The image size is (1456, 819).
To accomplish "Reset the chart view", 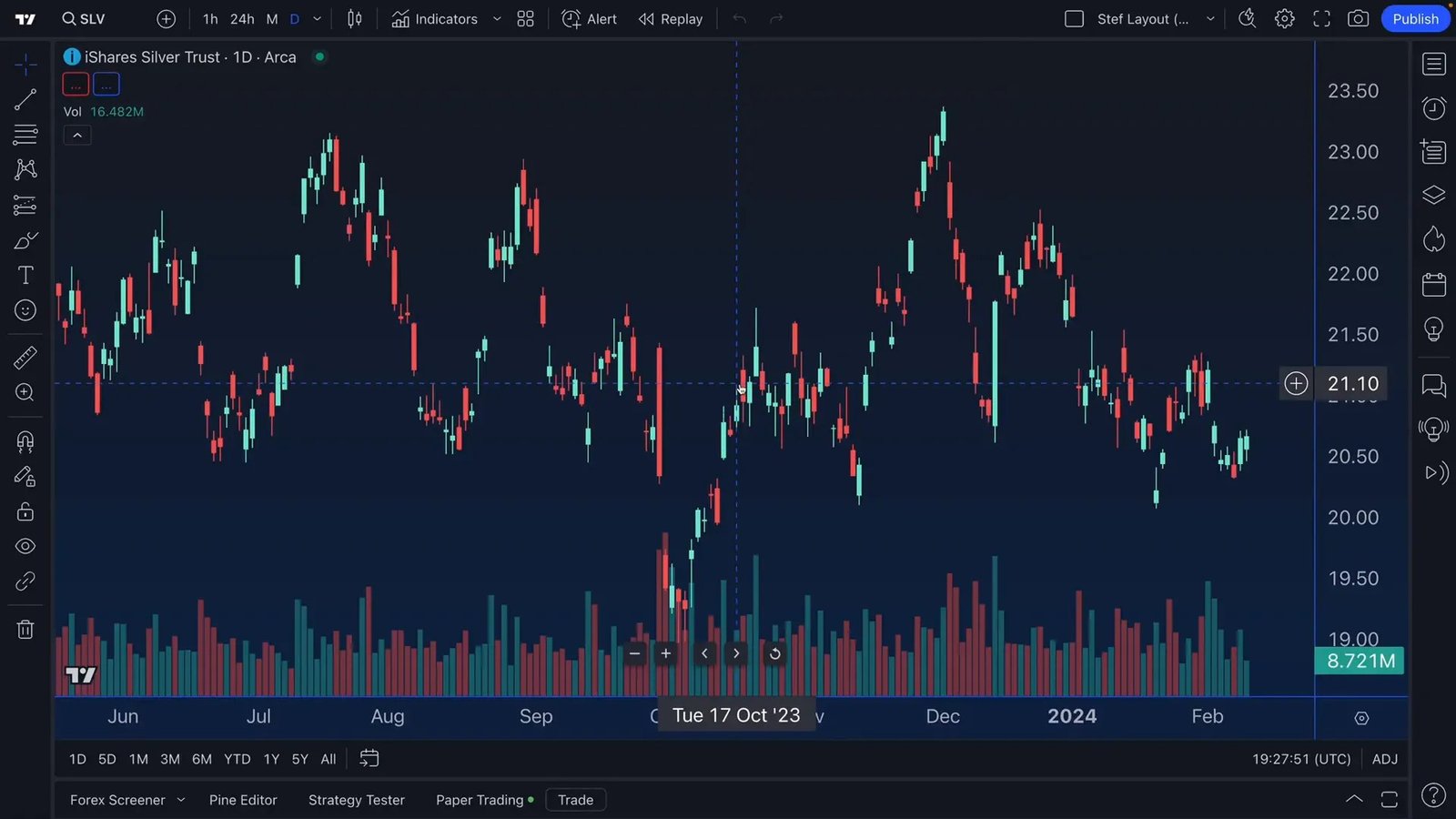I will [x=774, y=653].
